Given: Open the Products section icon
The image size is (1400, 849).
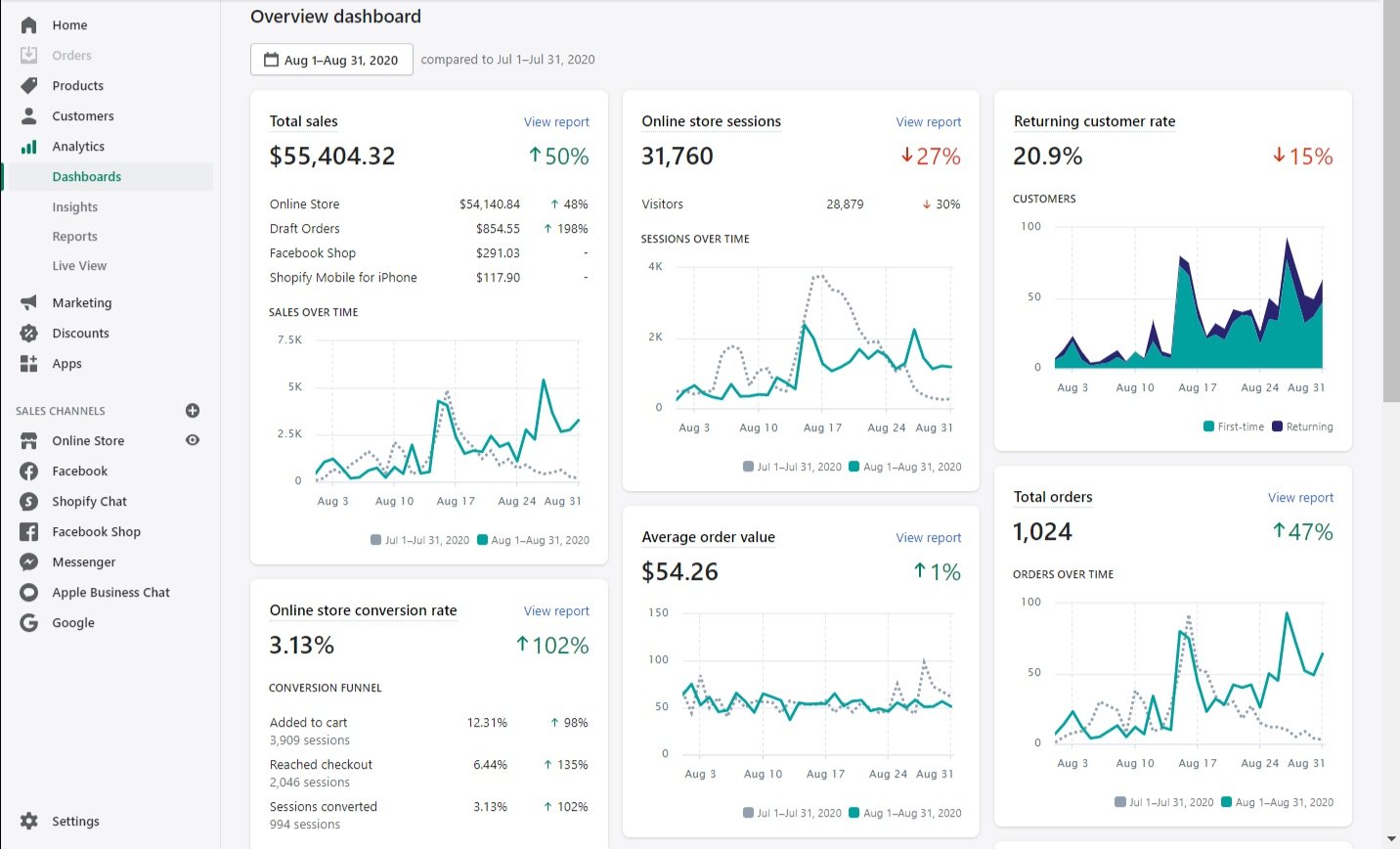Looking at the screenshot, I should coord(27,85).
